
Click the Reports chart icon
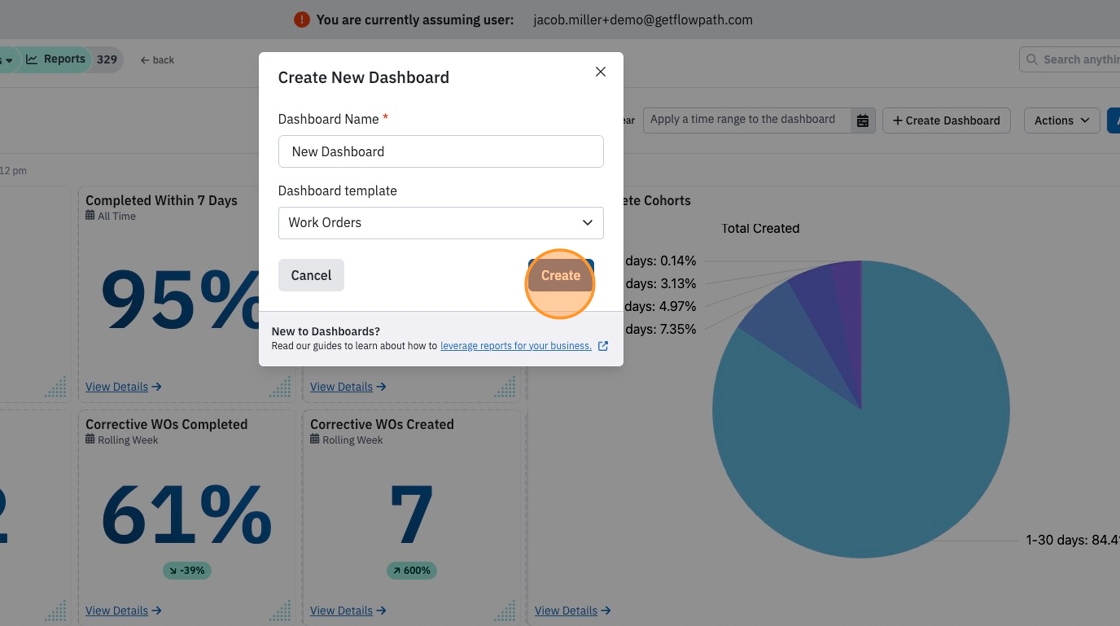pos(31,59)
